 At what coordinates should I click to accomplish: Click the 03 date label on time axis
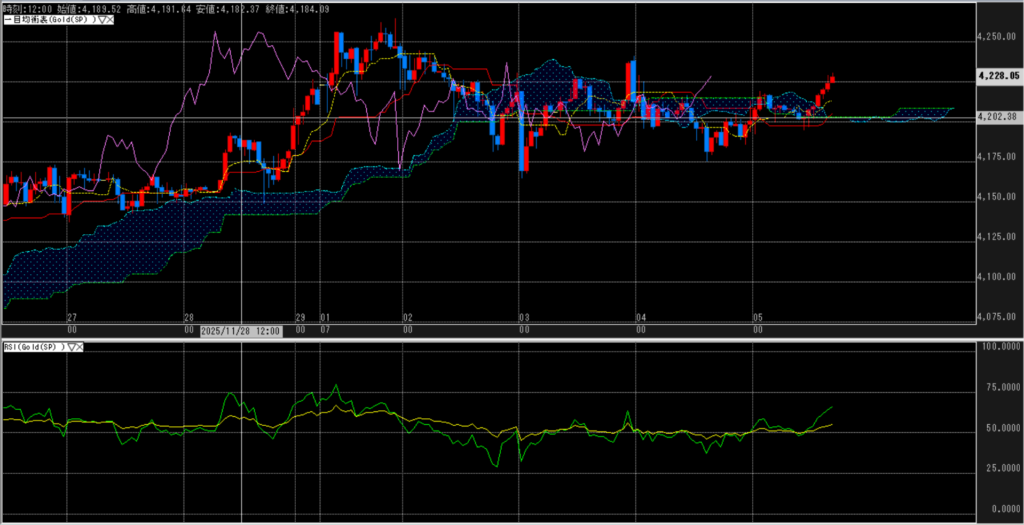(521, 317)
